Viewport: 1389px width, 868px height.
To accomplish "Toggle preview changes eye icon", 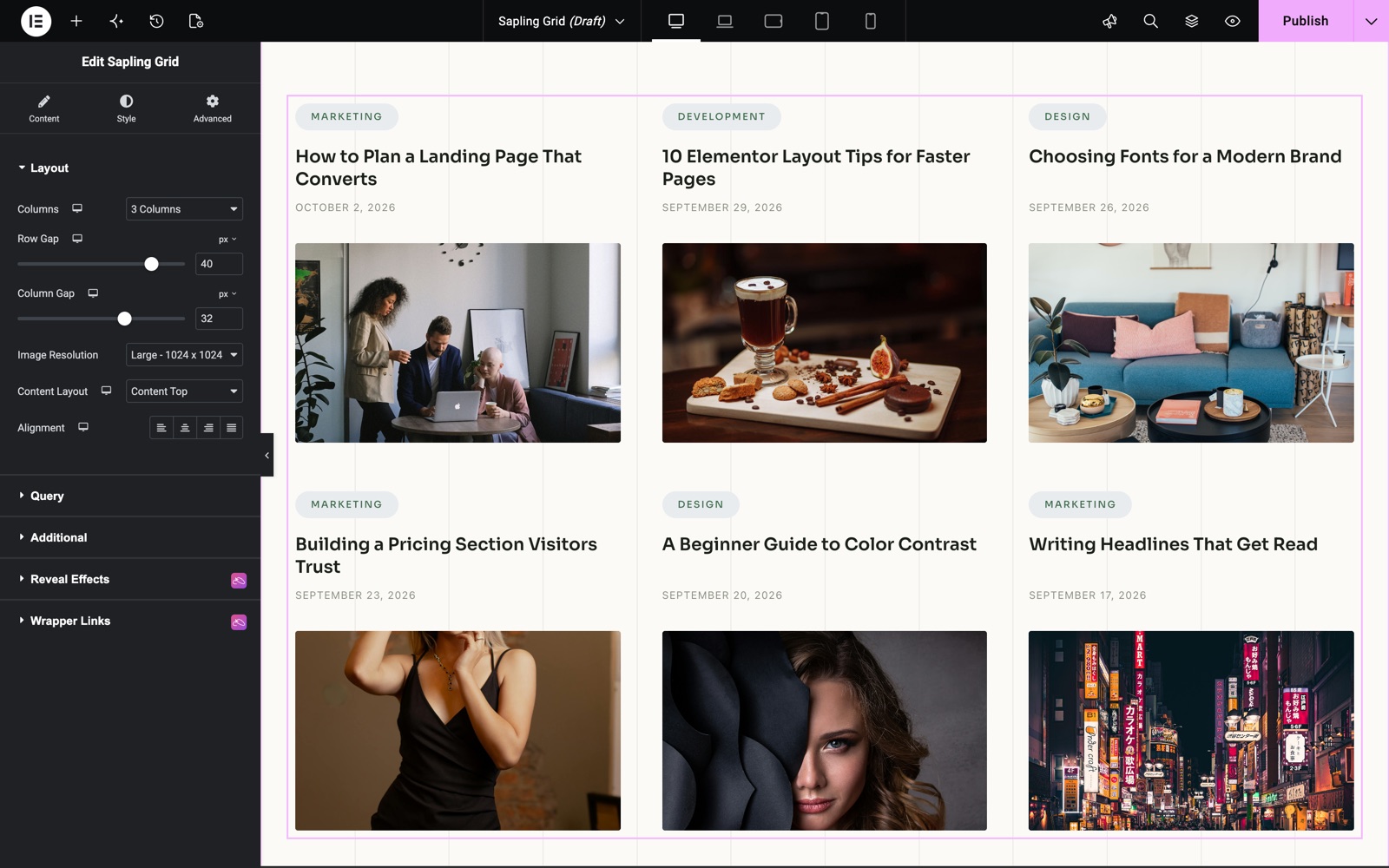I will tap(1232, 21).
